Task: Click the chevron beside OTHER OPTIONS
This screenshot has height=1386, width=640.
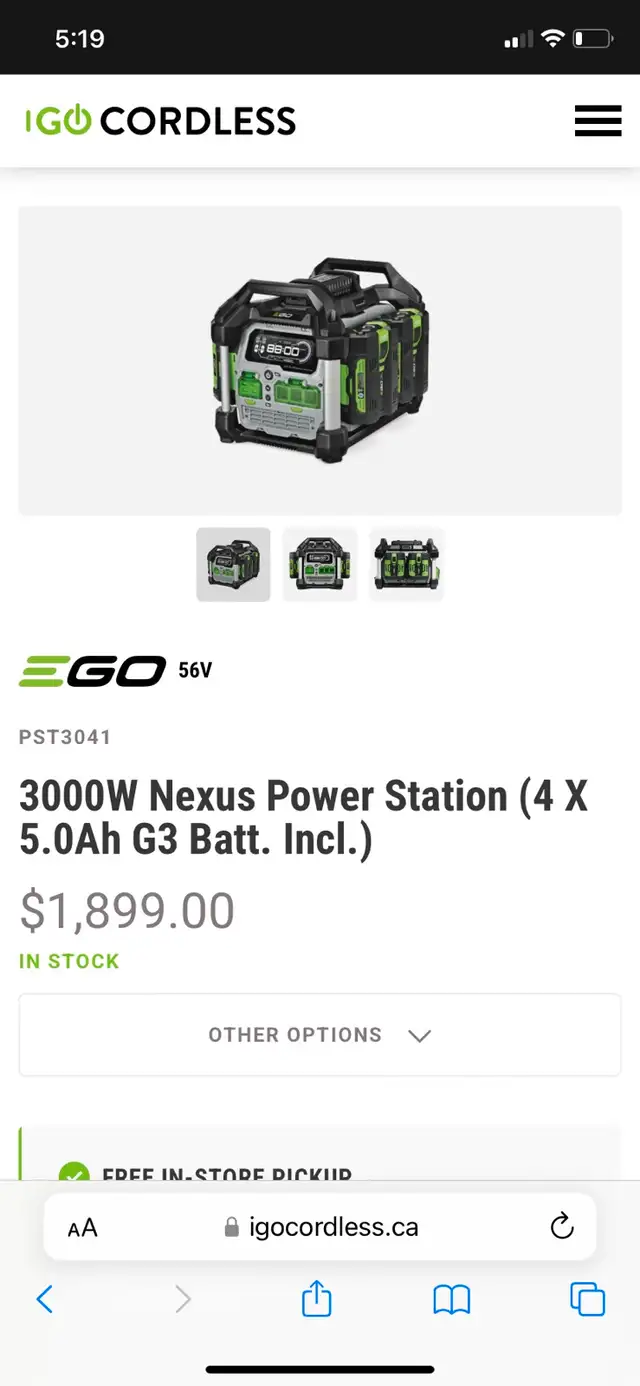Action: point(420,1036)
